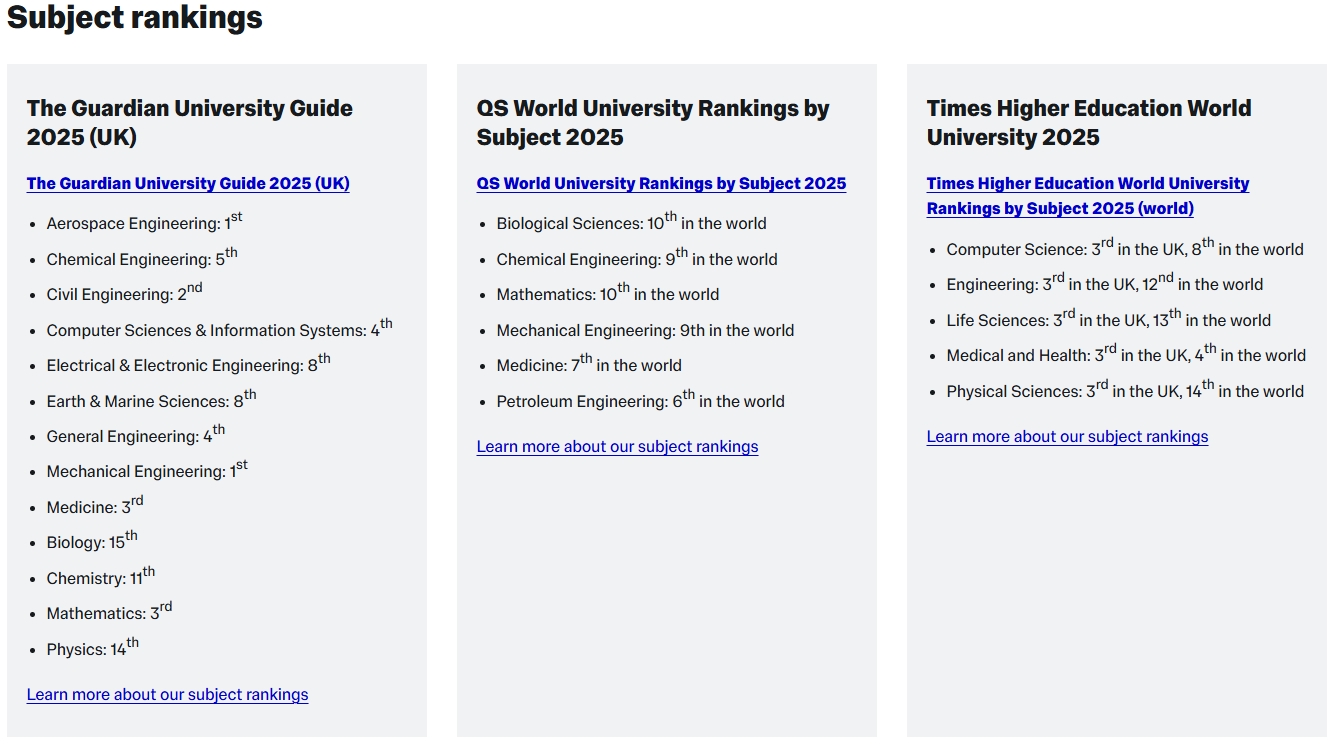The width and height of the screenshot is (1333, 744).
Task: Select the Physics: 14th list item
Action: point(92,648)
